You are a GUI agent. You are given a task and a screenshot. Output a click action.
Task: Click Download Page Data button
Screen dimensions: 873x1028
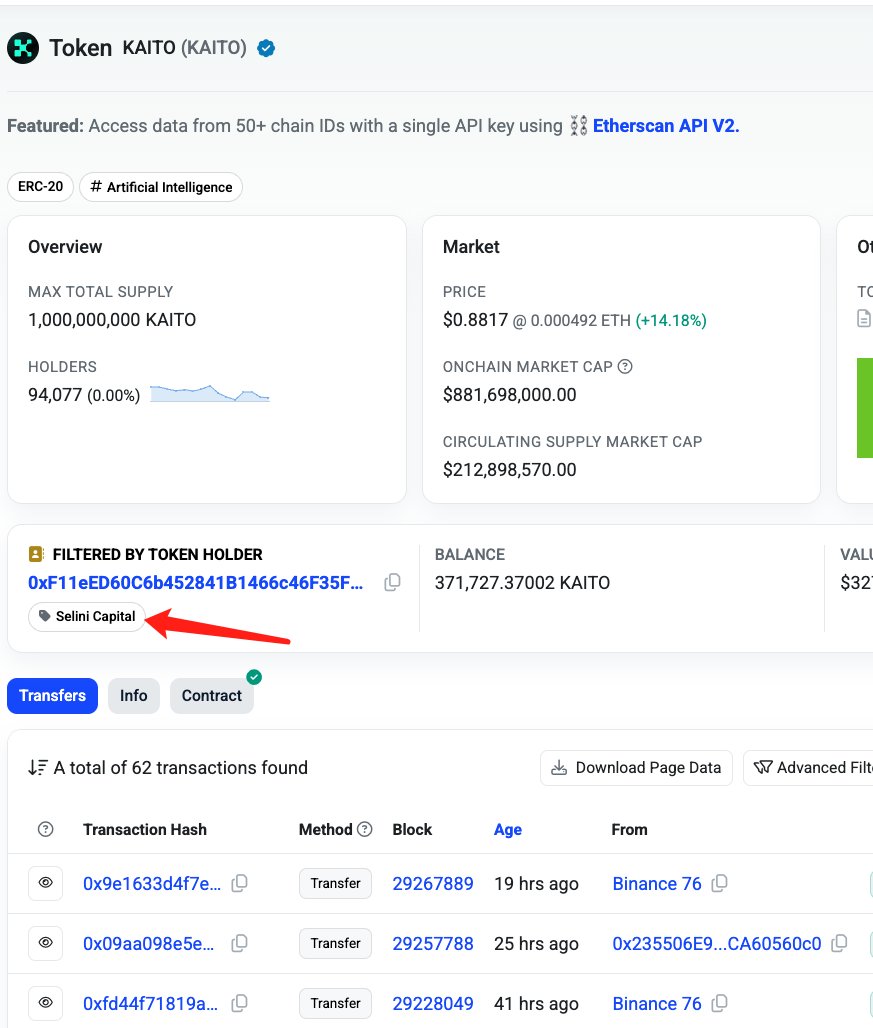[x=636, y=768]
